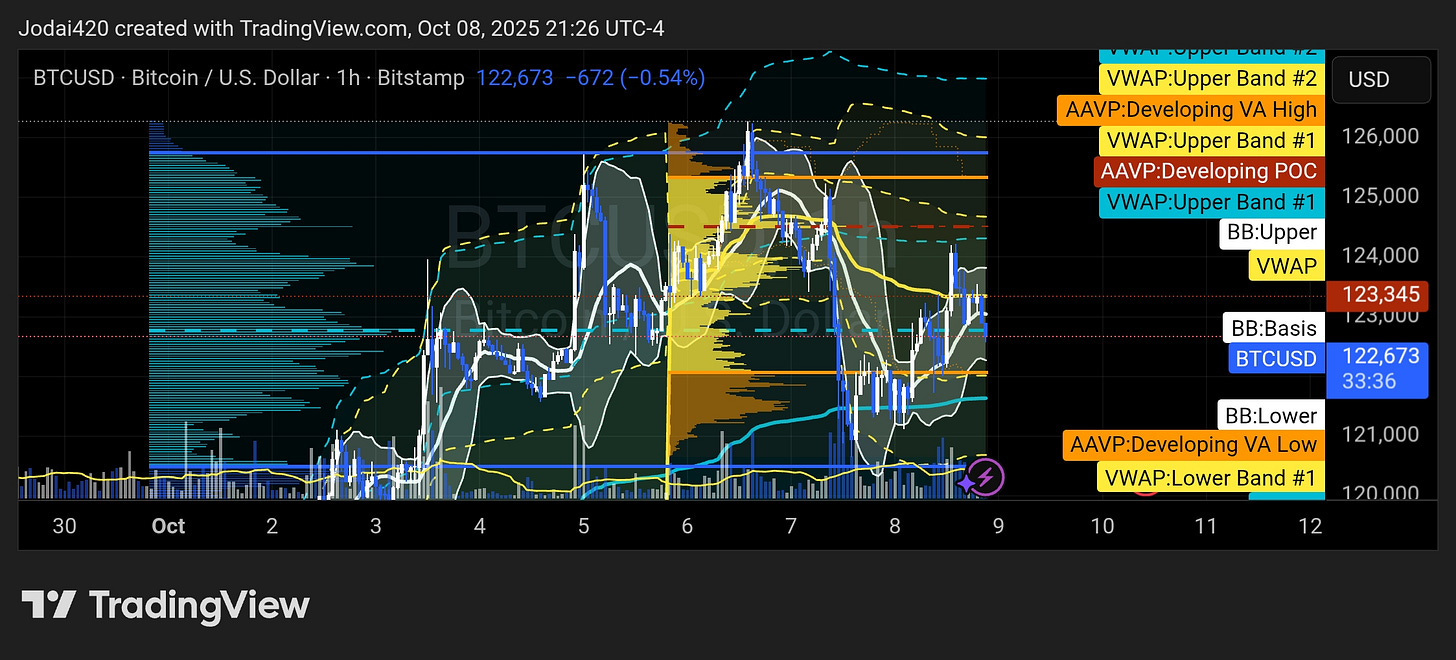Select the yellow VWAP:Upper Band #1 label
Viewport: 1456px width, 660px height.
(x=1212, y=141)
